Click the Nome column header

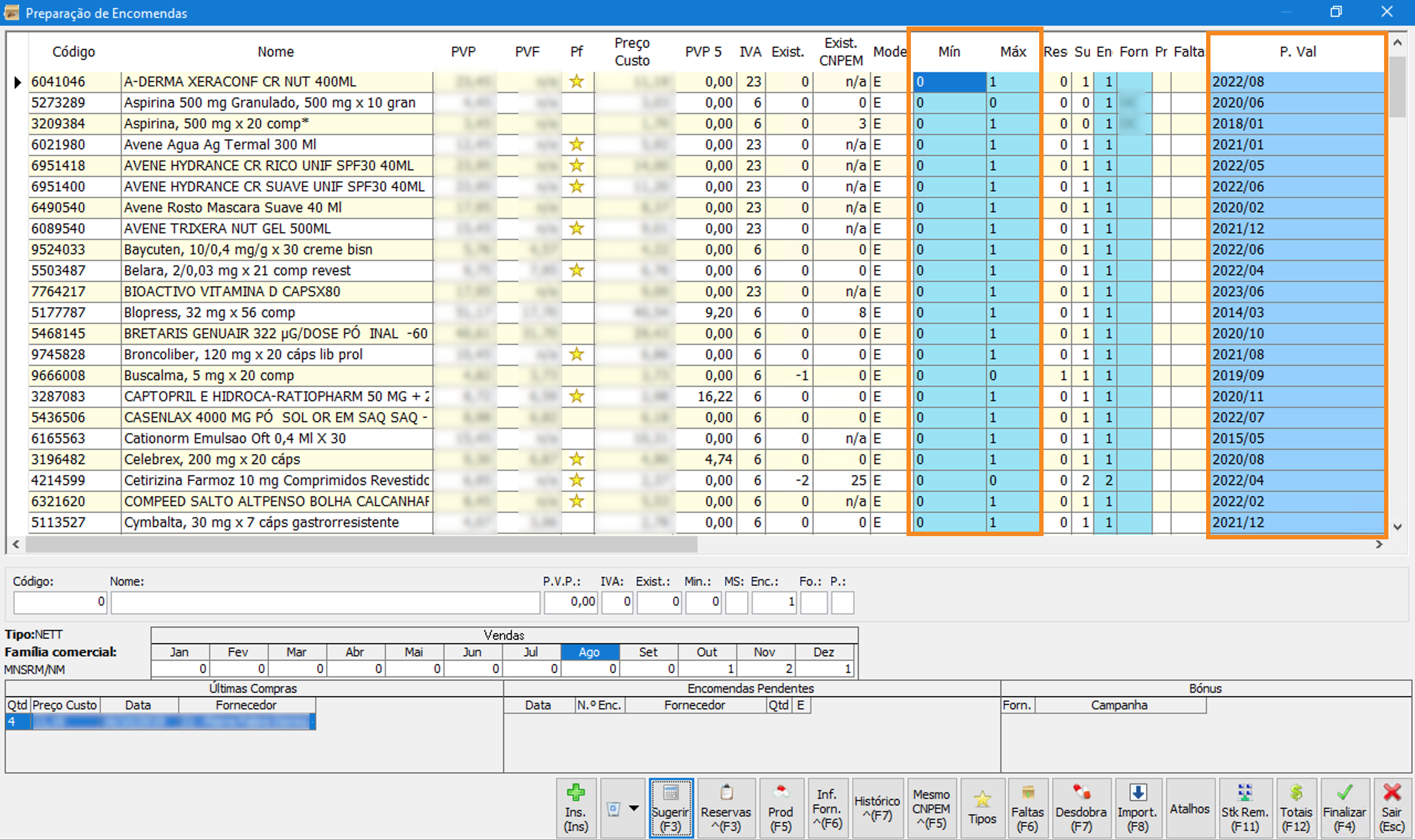click(x=276, y=51)
